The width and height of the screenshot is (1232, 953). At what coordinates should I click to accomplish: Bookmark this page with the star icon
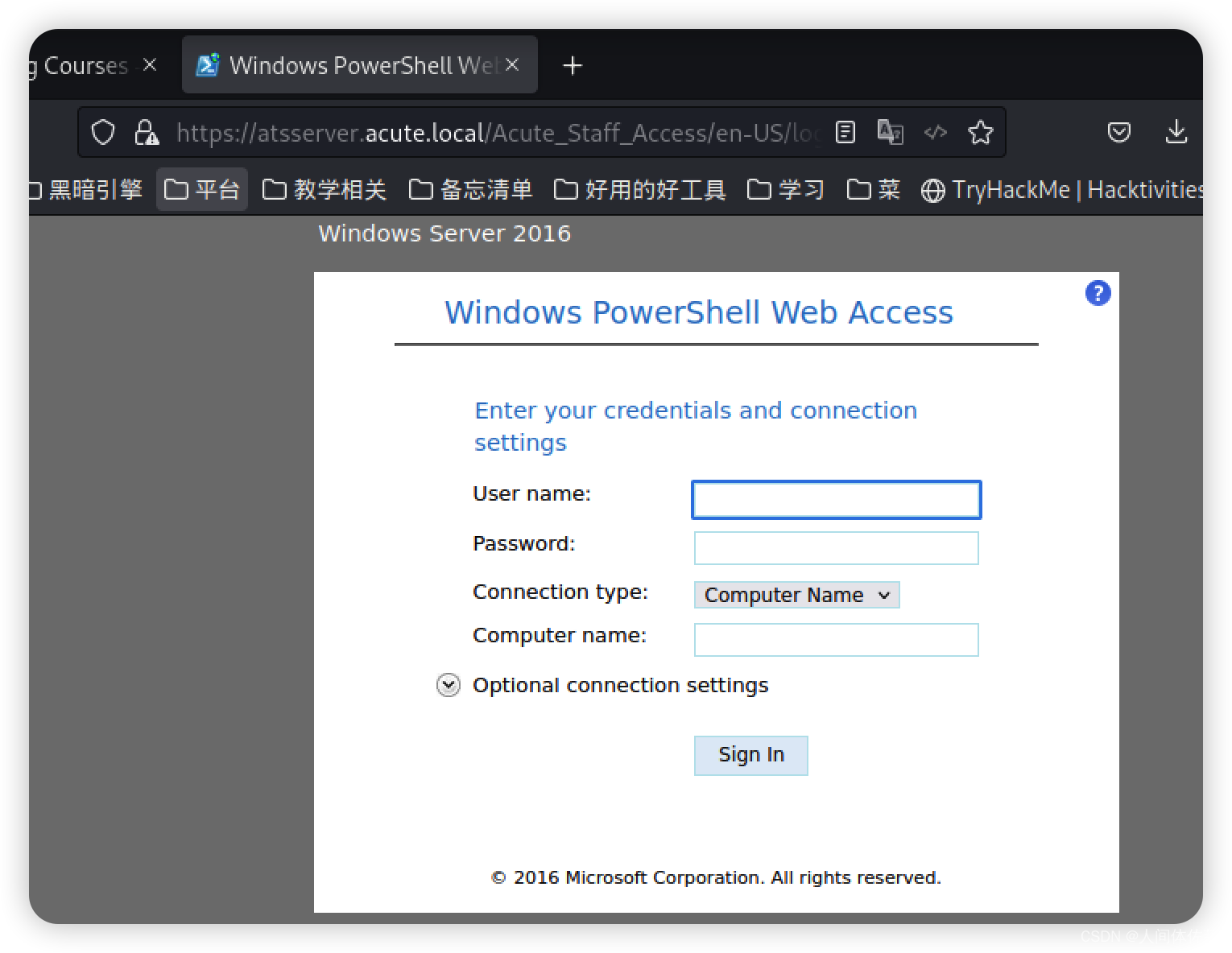(x=980, y=132)
